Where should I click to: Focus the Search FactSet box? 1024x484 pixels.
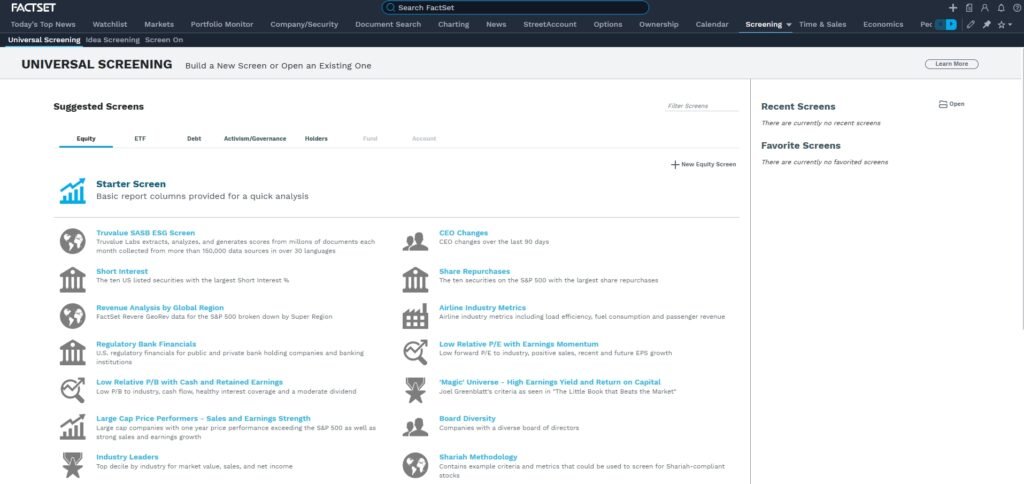point(515,8)
